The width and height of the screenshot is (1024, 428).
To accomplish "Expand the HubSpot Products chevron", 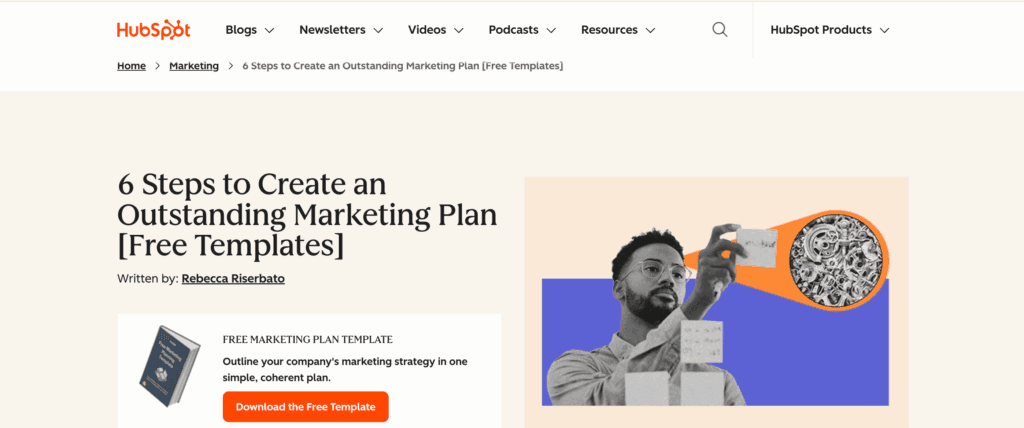I will (x=884, y=31).
